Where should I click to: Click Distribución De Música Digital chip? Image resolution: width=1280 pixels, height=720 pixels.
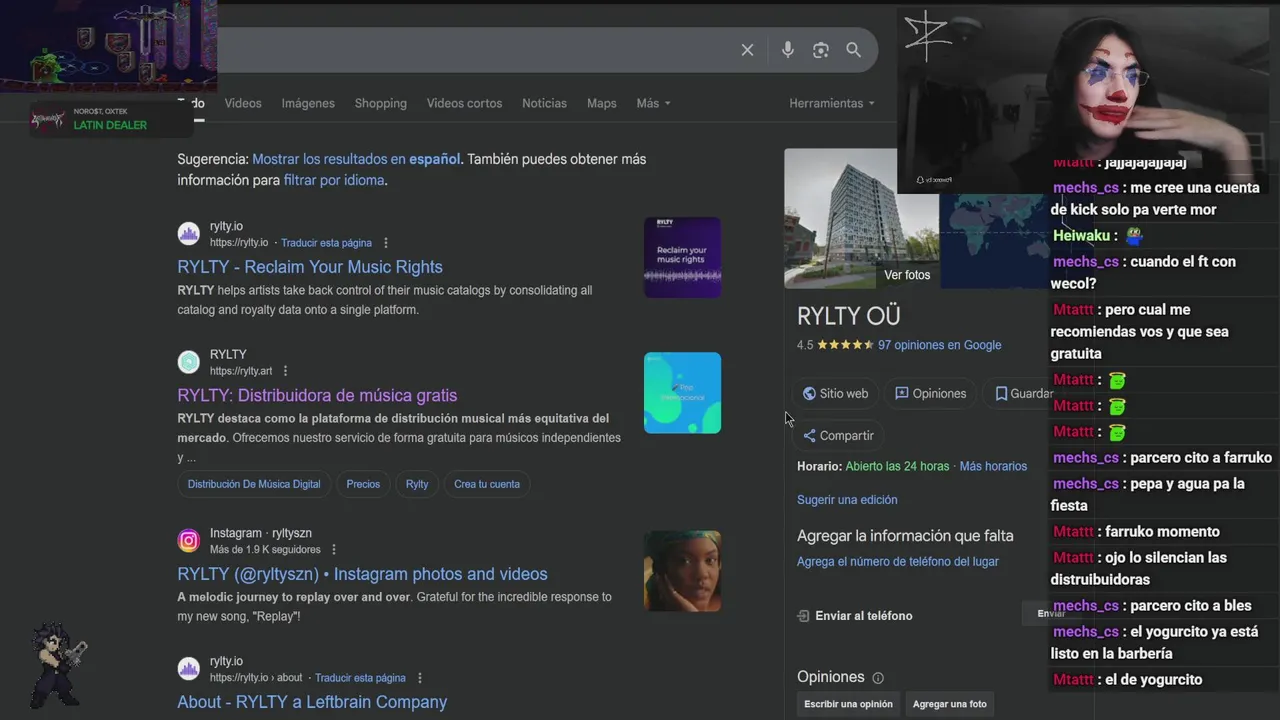pos(254,484)
